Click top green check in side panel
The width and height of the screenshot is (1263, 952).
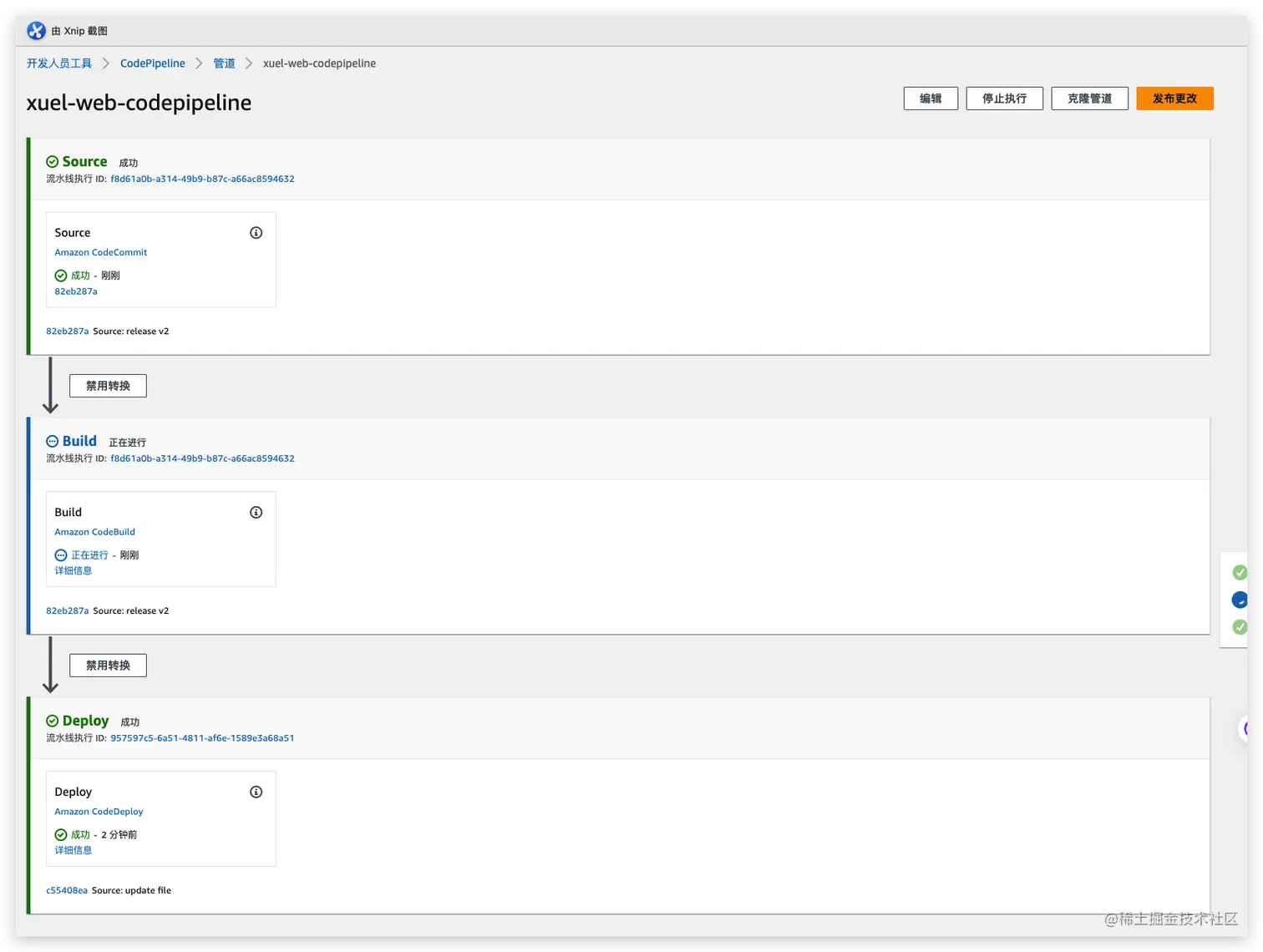(x=1240, y=573)
